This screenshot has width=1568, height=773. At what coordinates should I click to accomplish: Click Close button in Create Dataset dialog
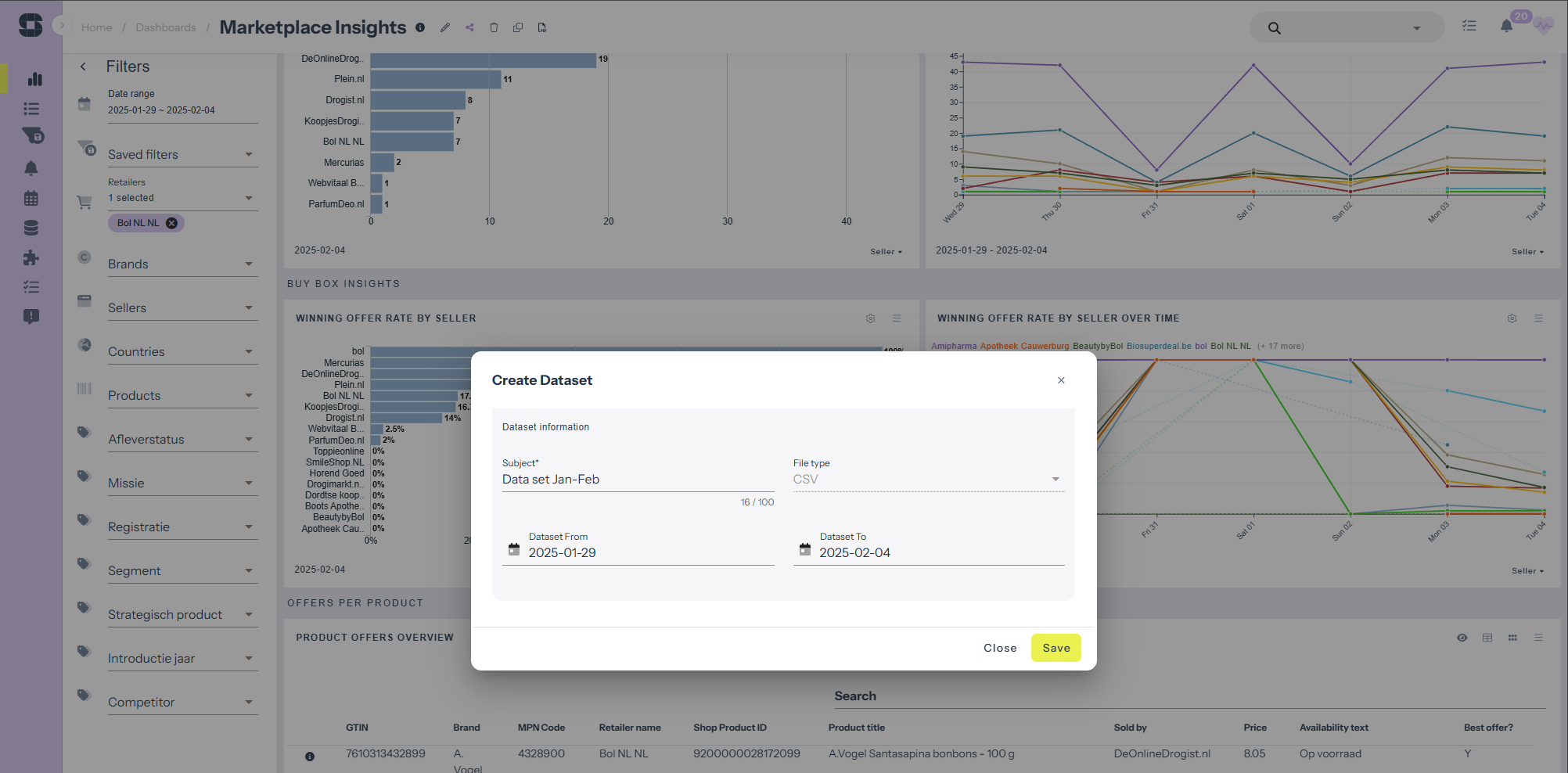[x=1000, y=648]
